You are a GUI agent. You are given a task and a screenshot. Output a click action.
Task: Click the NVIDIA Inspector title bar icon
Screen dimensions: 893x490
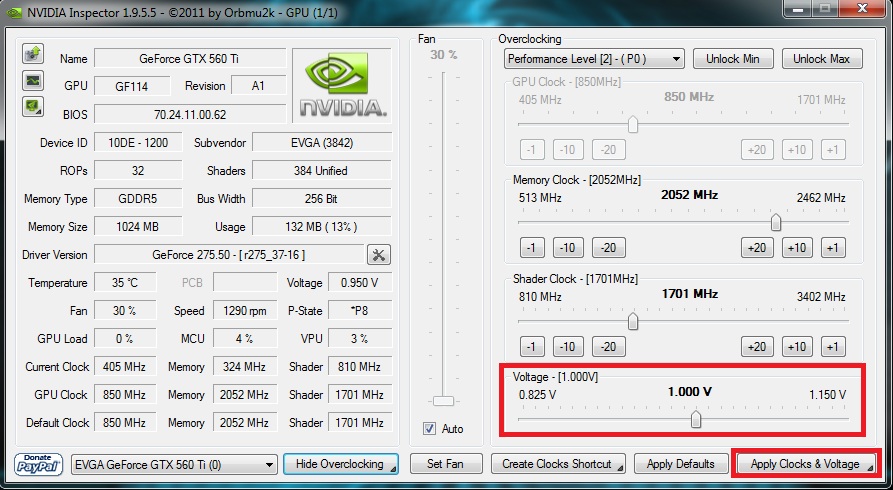[x=14, y=12]
